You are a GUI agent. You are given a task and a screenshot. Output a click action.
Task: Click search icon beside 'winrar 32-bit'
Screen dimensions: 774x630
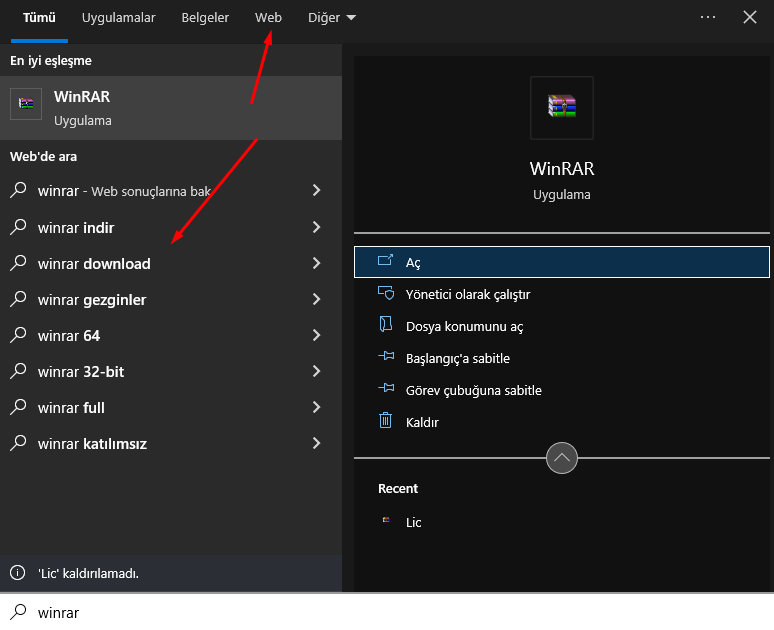pos(18,371)
